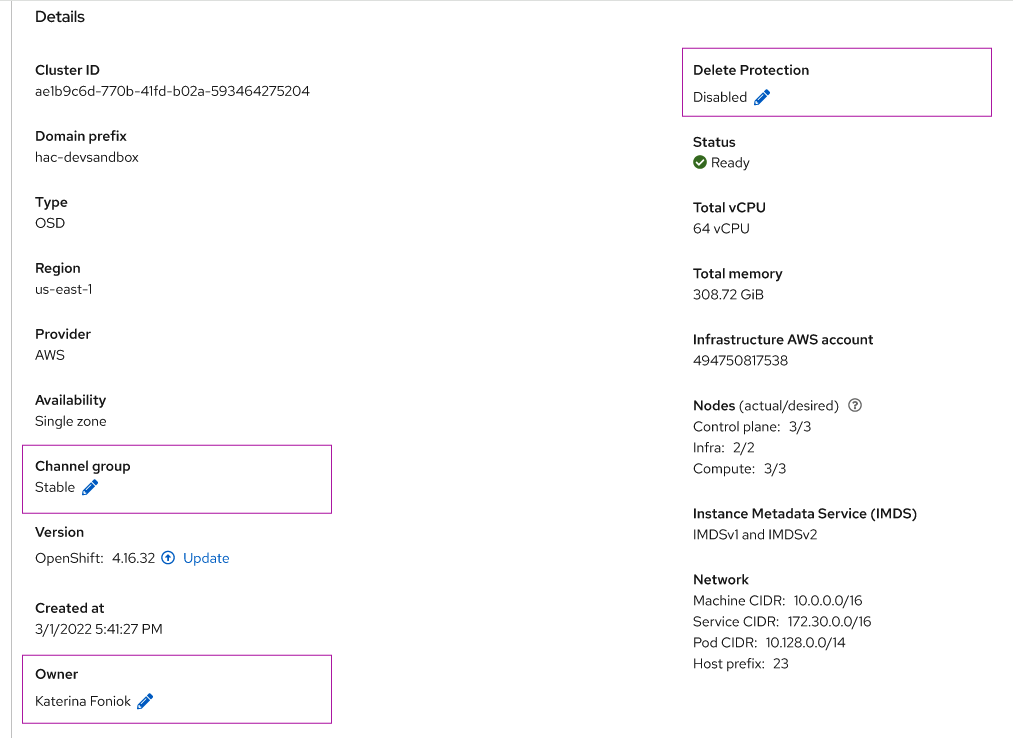Viewport: 1013px width, 738px height.
Task: Select the hac-devsandbox domain prefix text
Action: pyautogui.click(x=87, y=157)
